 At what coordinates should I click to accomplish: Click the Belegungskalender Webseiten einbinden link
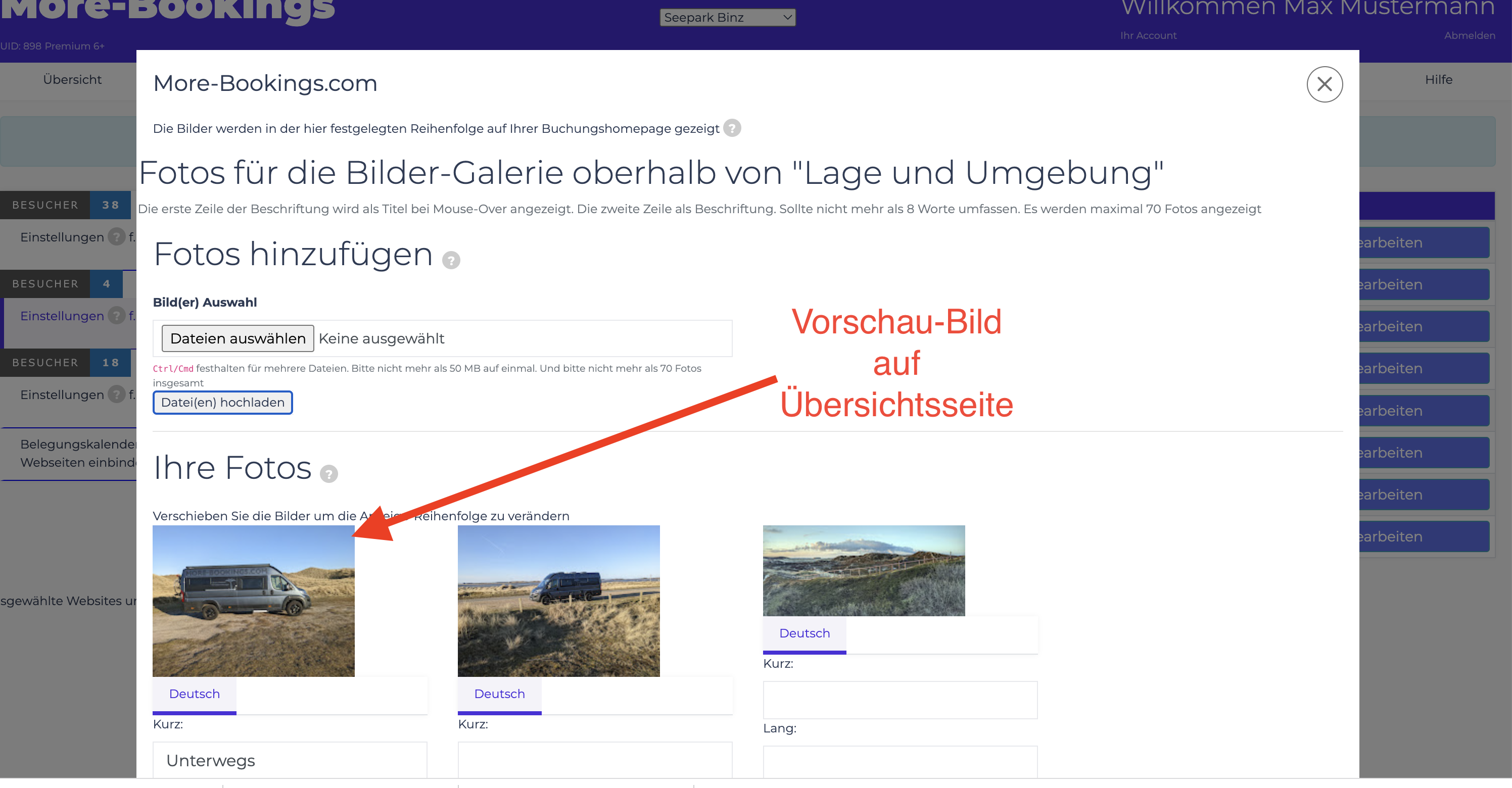click(78, 453)
